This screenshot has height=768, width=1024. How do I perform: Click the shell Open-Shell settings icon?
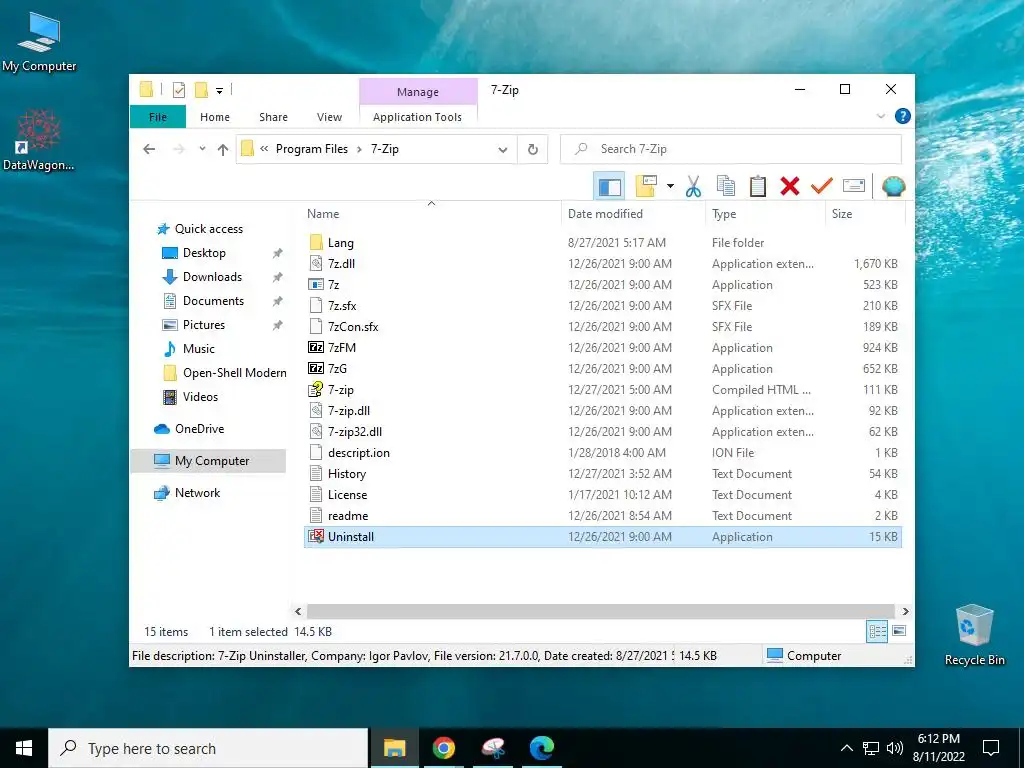point(893,187)
